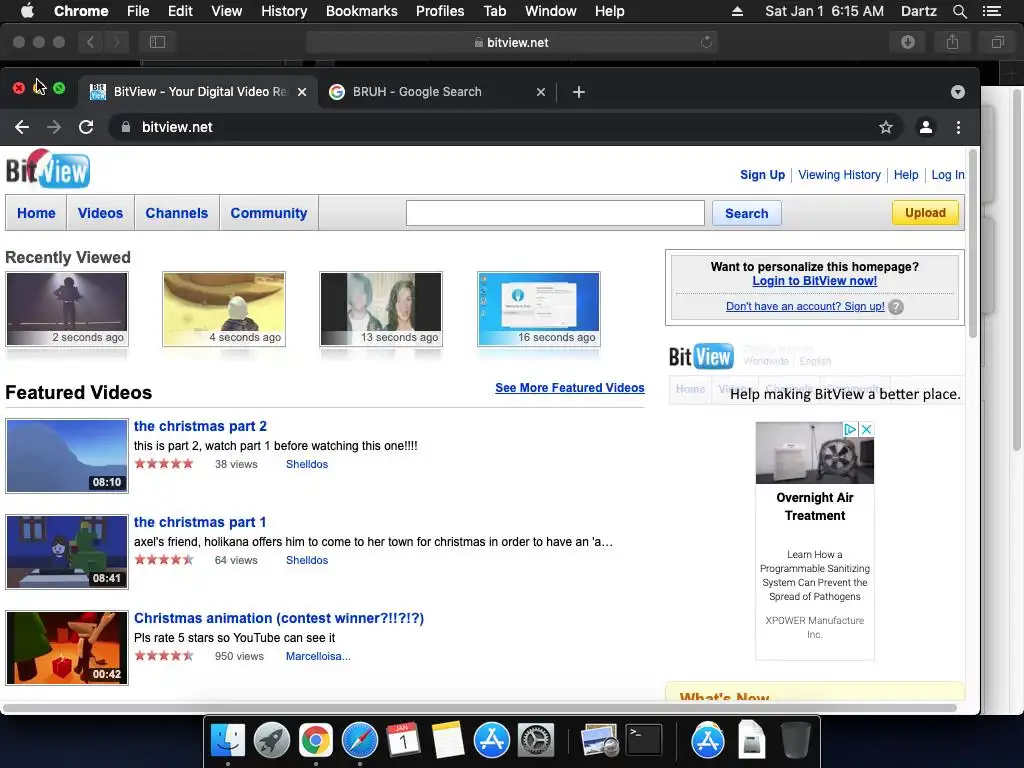Launch Launchpad from the Dock
The height and width of the screenshot is (768, 1024).
point(272,741)
